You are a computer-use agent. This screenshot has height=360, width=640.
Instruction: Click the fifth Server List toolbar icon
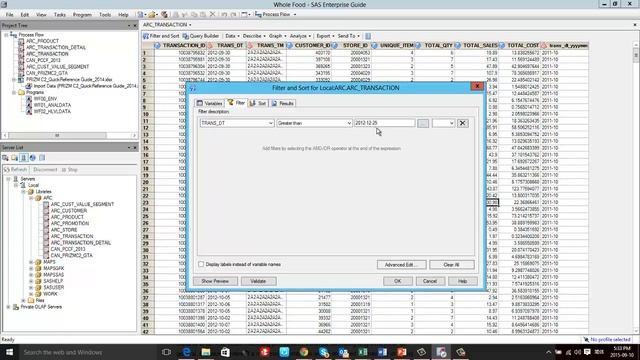(42, 158)
